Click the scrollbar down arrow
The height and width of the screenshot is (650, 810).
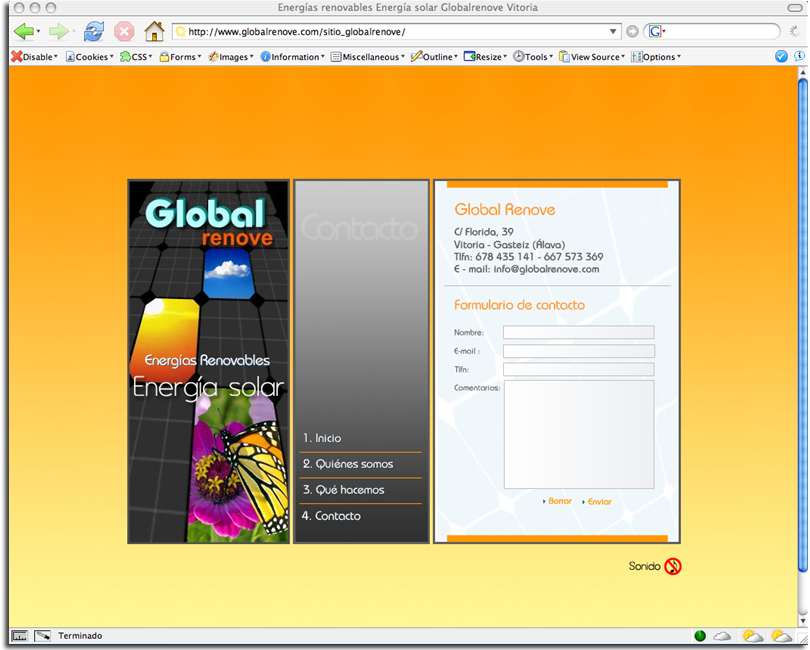tap(802, 621)
